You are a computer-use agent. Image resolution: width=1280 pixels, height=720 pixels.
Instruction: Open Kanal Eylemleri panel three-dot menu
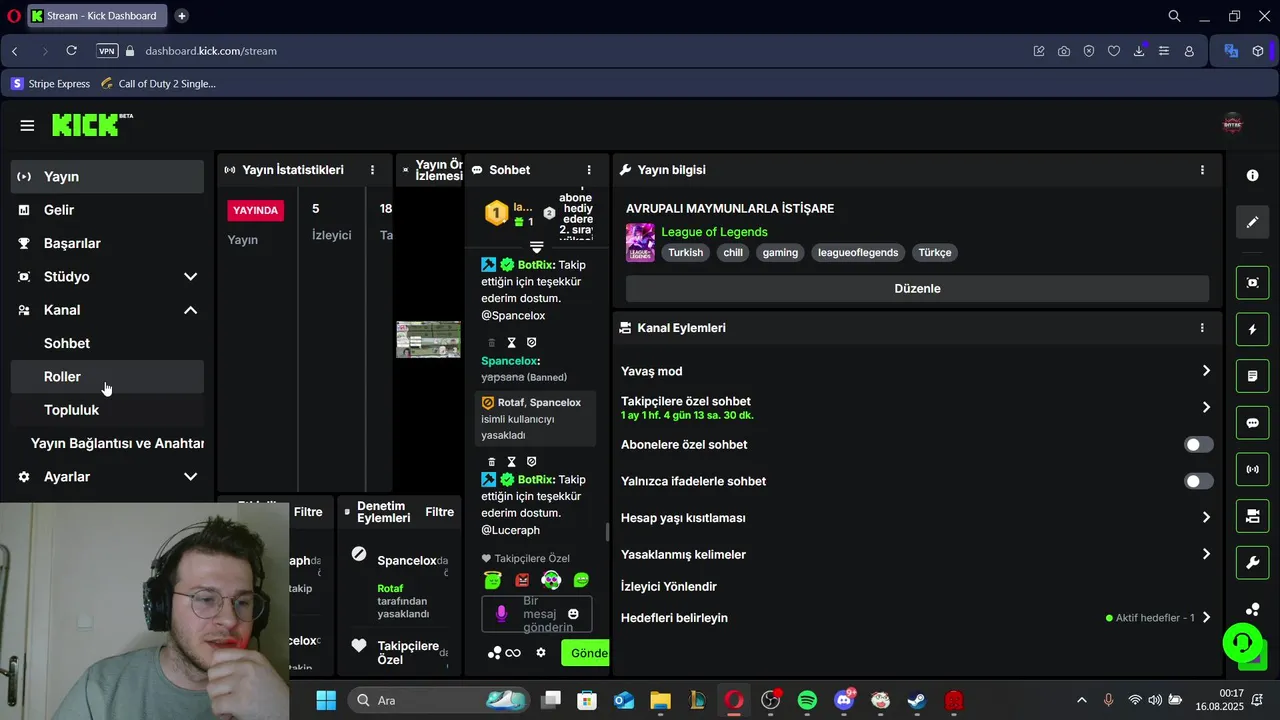[x=1202, y=327]
